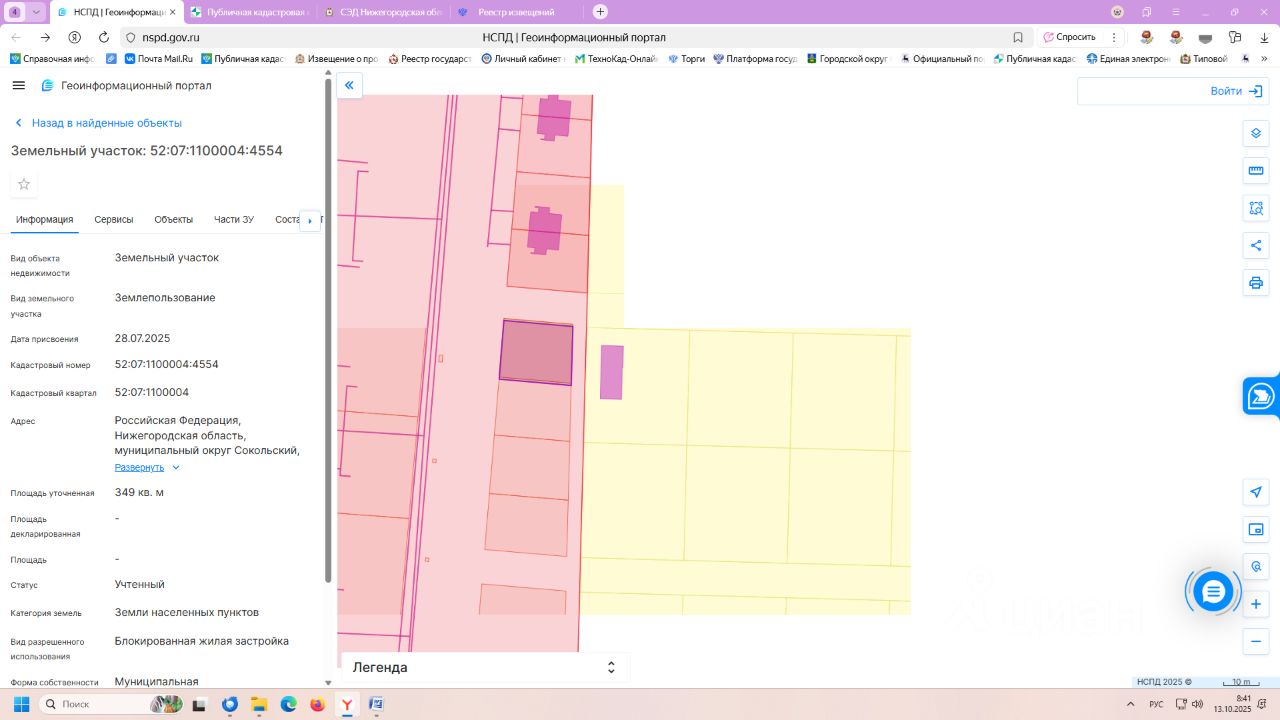1280x720 pixels.
Task: Switch to the Сервисы tab
Action: pyautogui.click(x=114, y=220)
